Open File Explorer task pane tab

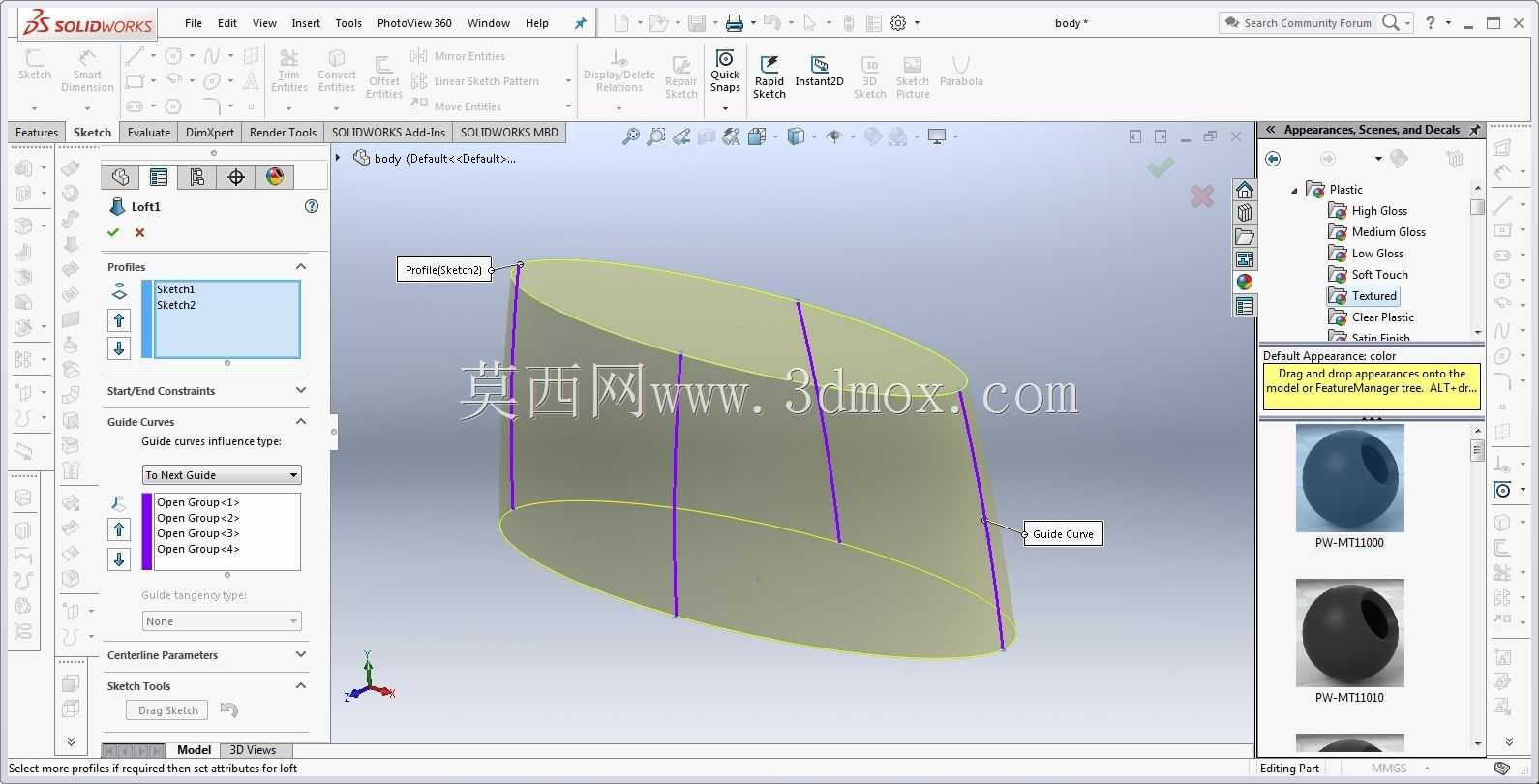tap(1245, 236)
